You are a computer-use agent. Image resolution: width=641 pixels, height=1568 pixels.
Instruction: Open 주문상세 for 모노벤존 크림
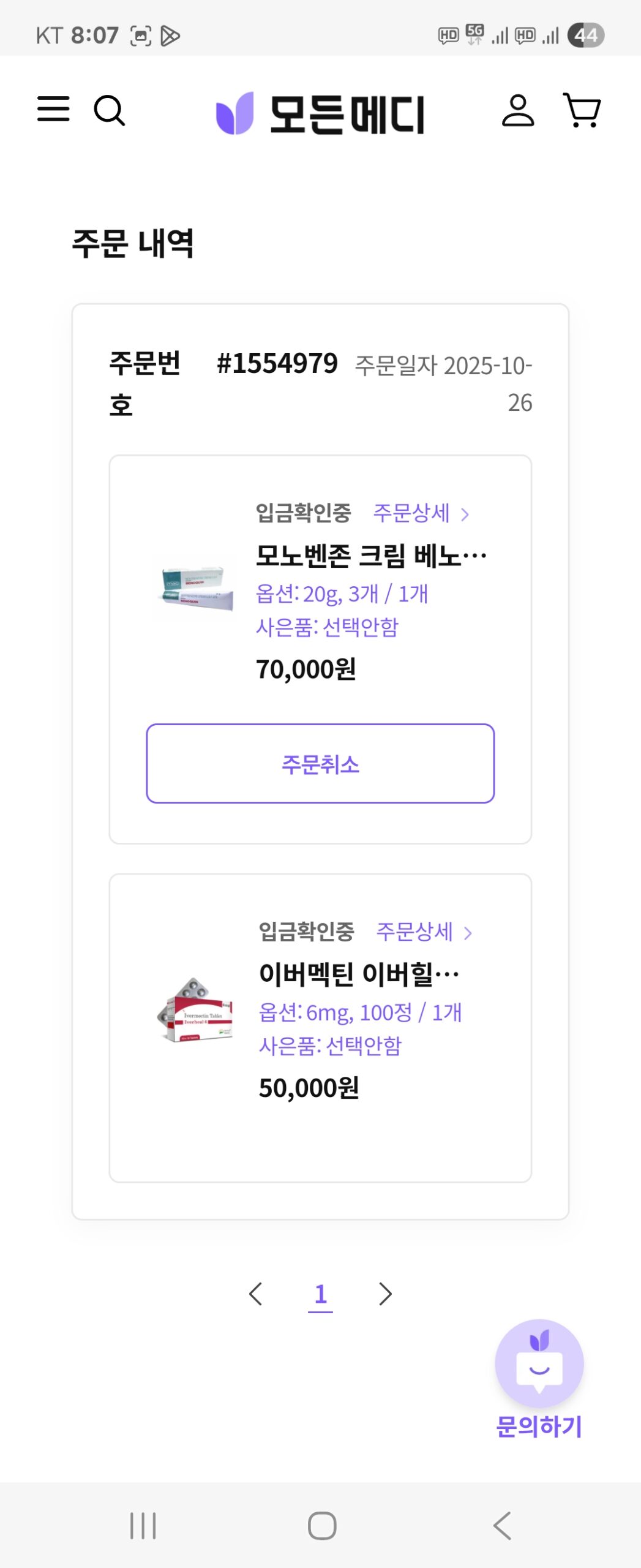pyautogui.click(x=421, y=513)
